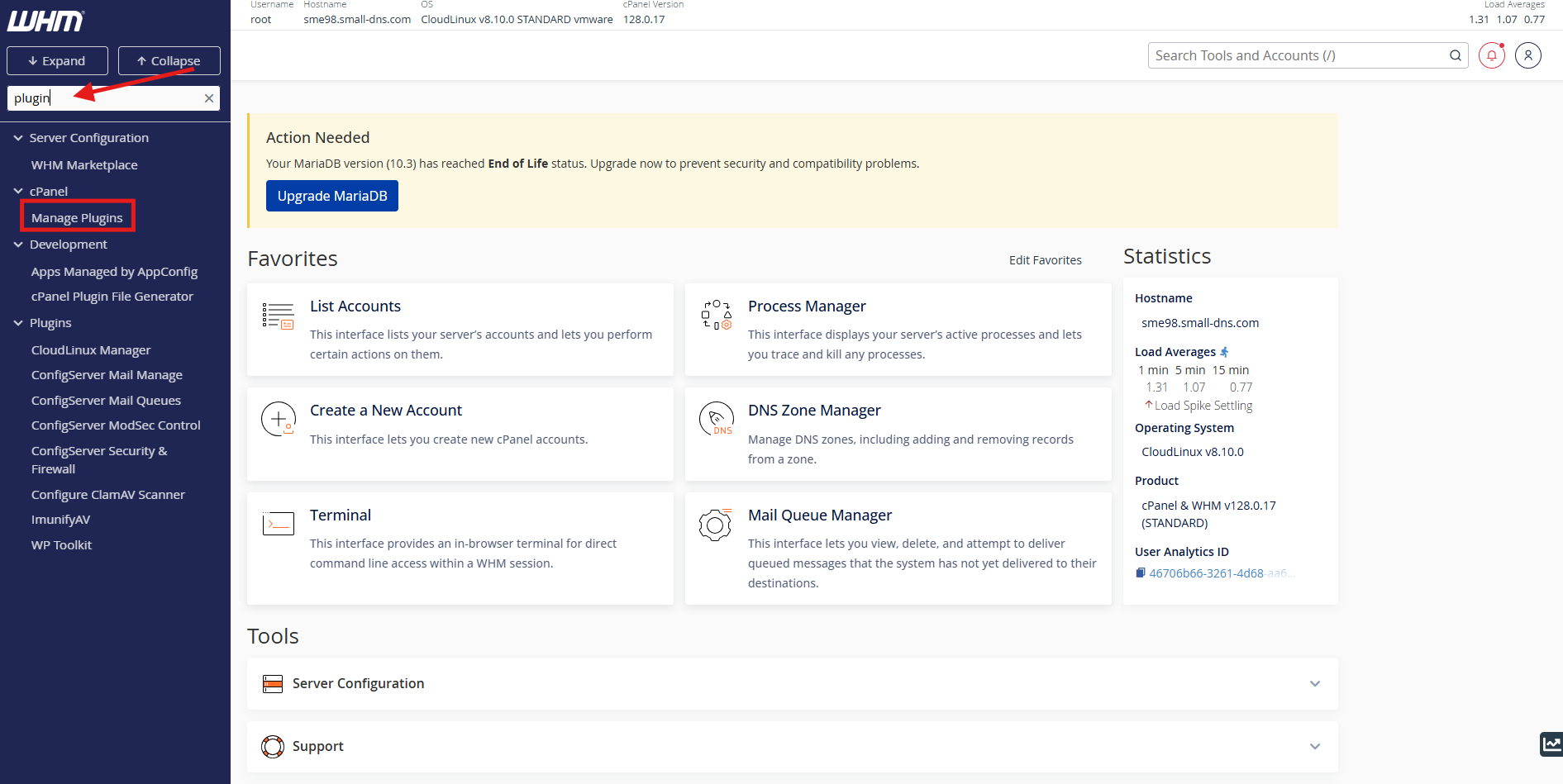The height and width of the screenshot is (784, 1563).
Task: Open the Terminal link
Action: [341, 516]
